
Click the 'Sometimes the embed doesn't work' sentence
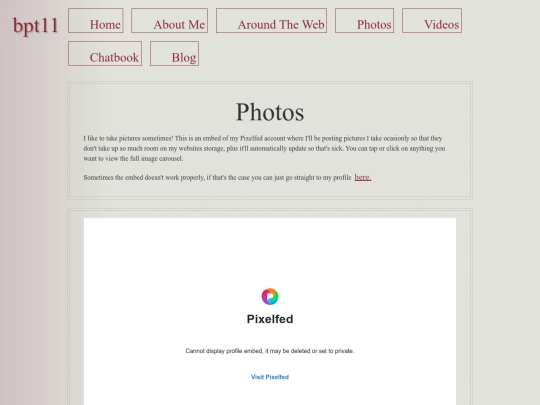[217, 178]
